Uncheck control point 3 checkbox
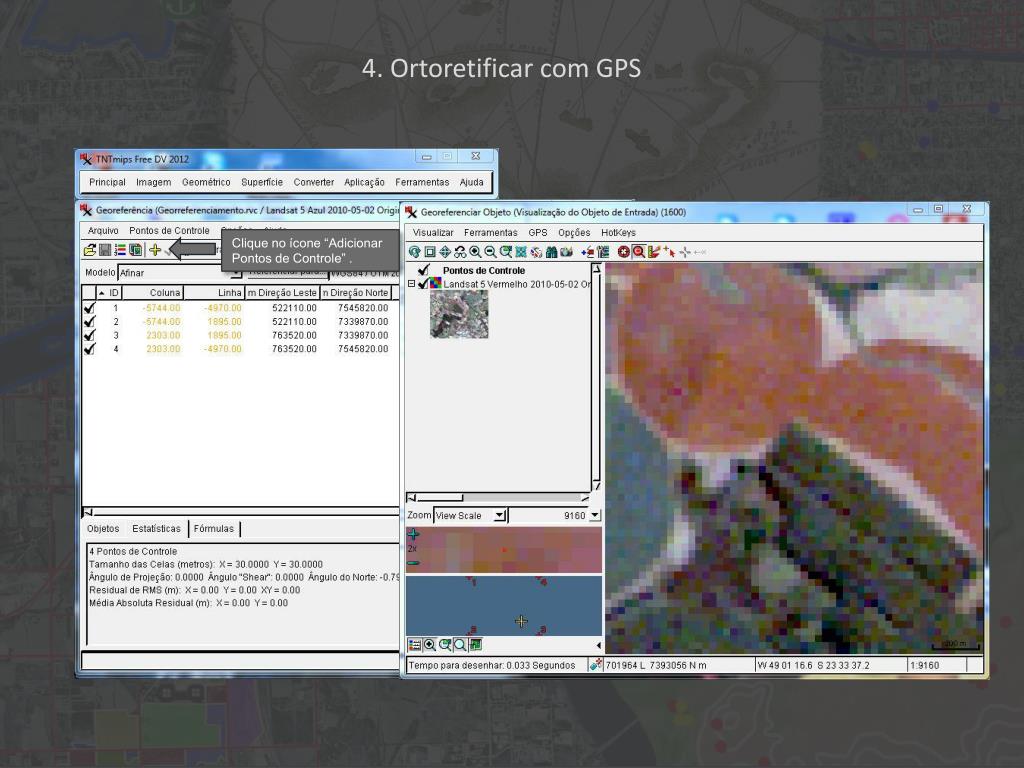Screen dimensions: 1024x768 (89, 335)
